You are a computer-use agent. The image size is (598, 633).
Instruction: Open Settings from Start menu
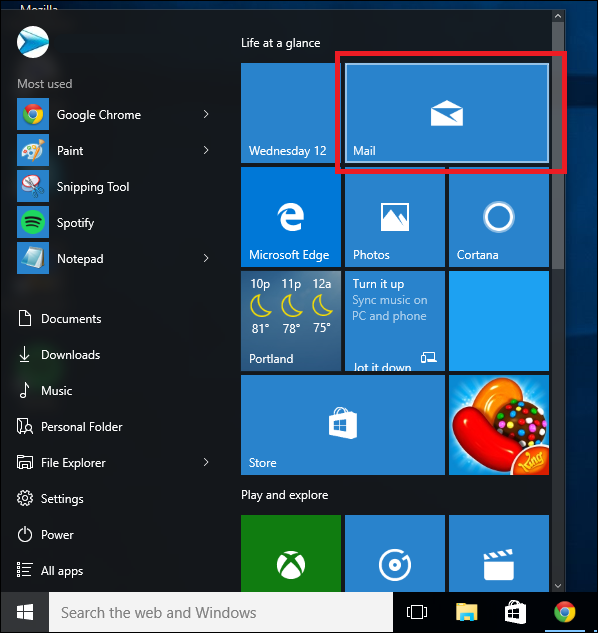50,499
